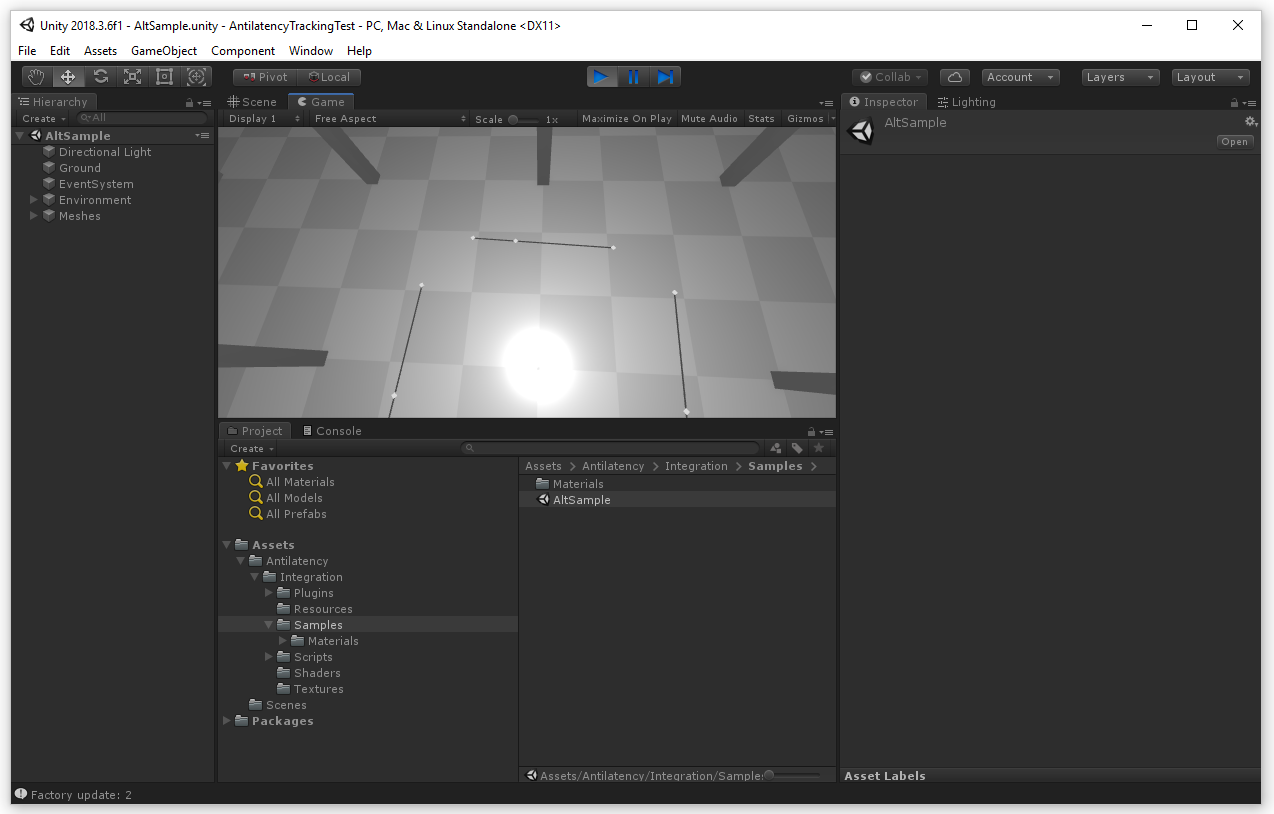Image resolution: width=1274 pixels, height=814 pixels.
Task: Select Directional Light in Hierarchy
Action: pos(105,152)
